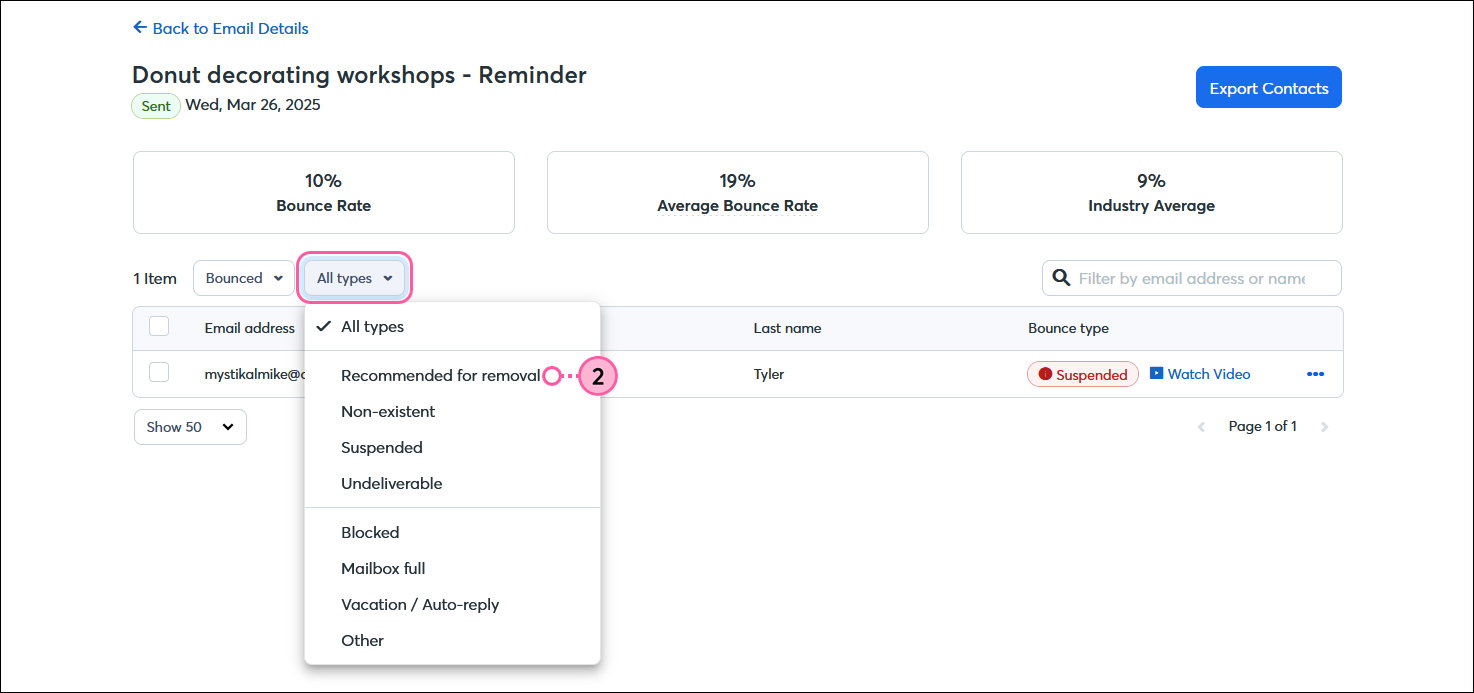Click the green Sent status badge
The image size is (1474, 693).
point(155,105)
